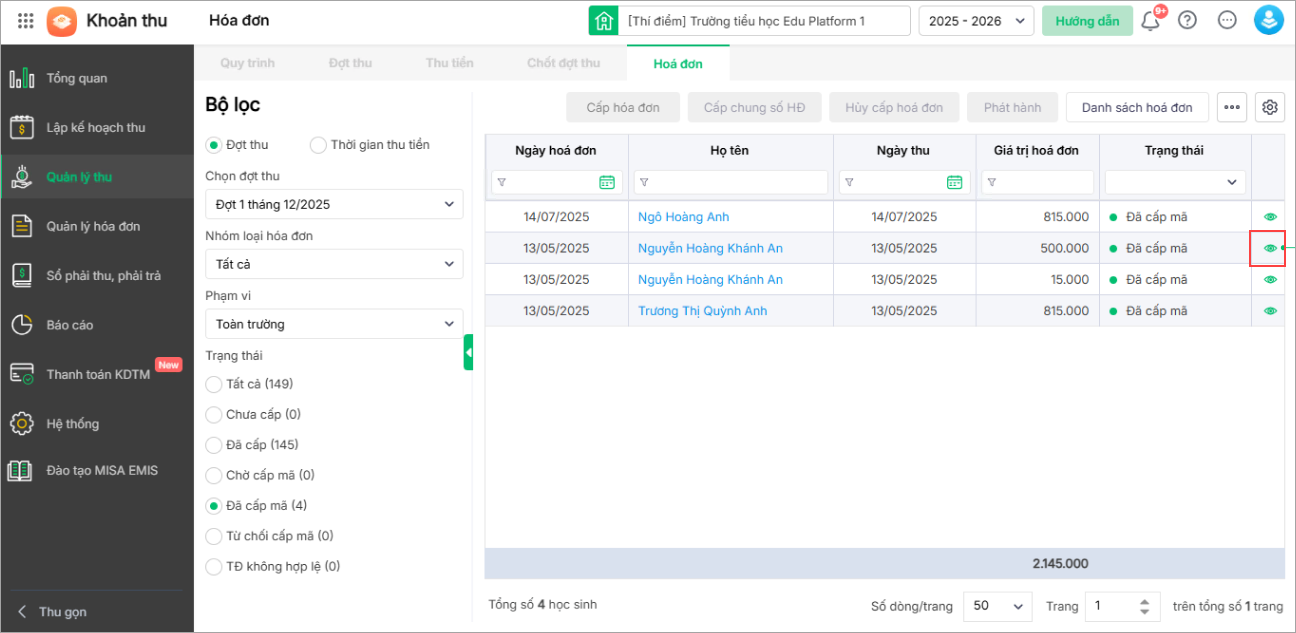Image resolution: width=1296 pixels, height=633 pixels.
Task: Choose the Đã cấp (145) status
Action: (x=214, y=445)
